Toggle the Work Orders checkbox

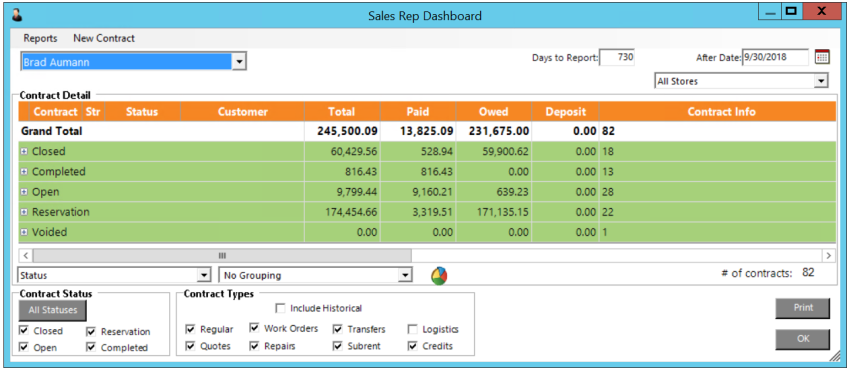click(x=254, y=328)
